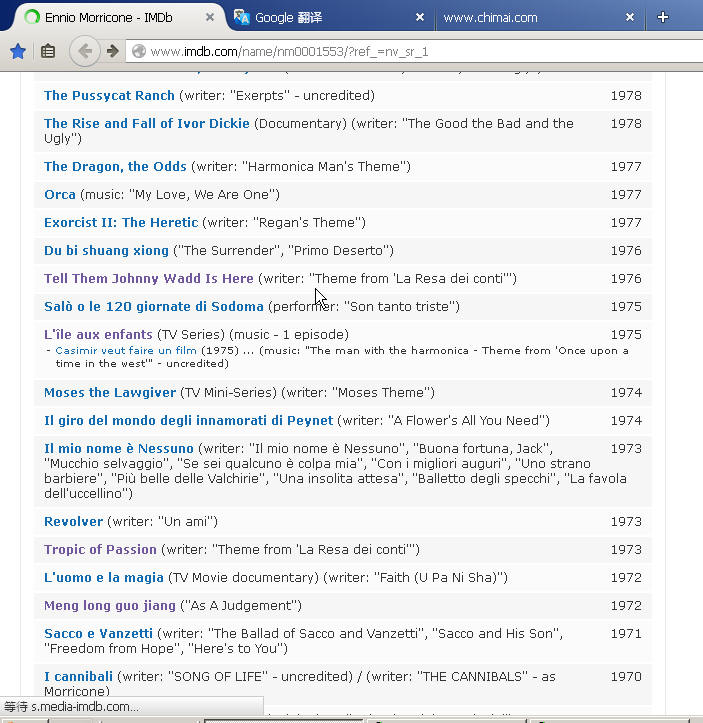This screenshot has height=723, width=703.
Task: Go back with the back arrow
Action: pos(84,51)
